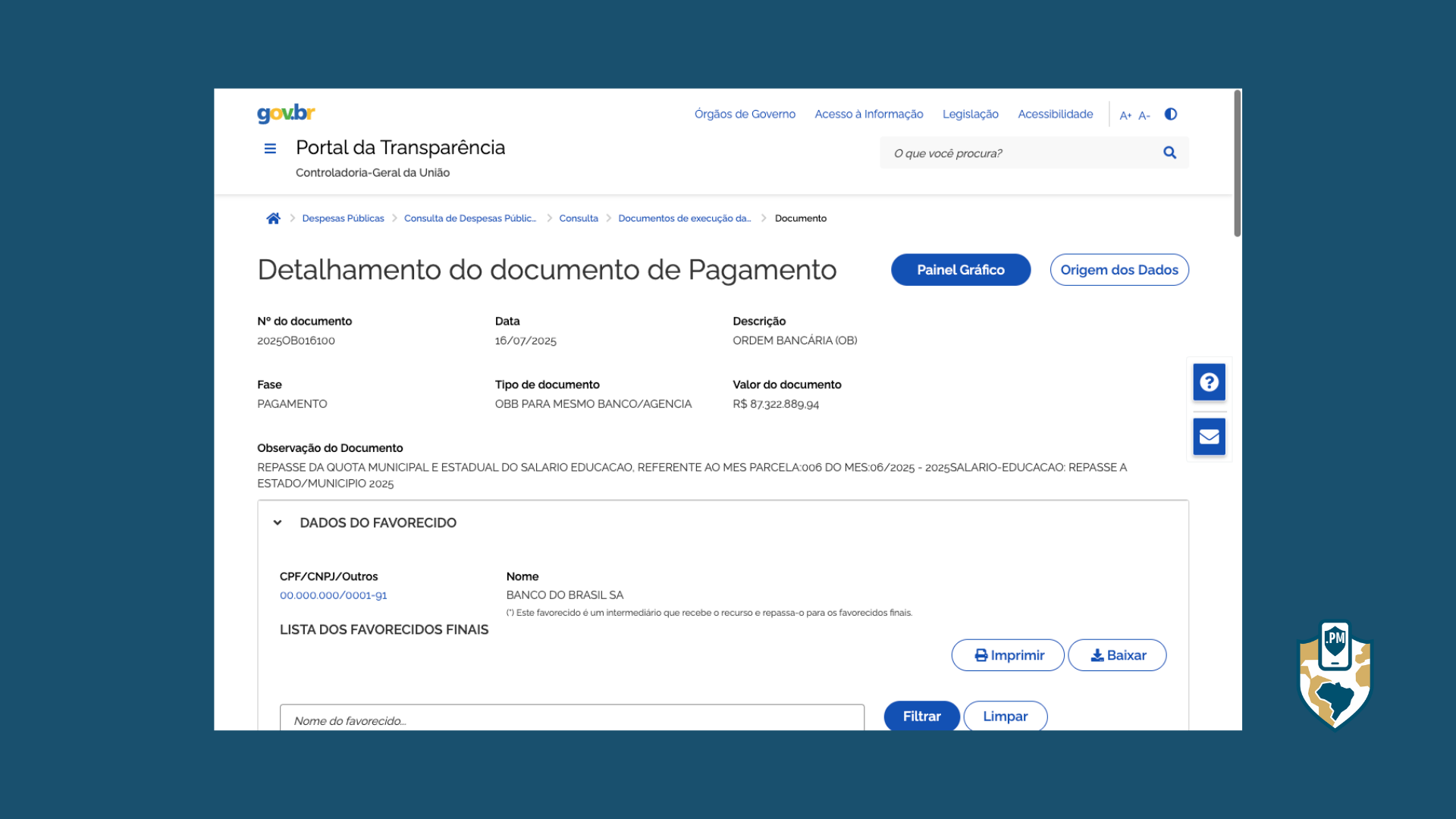Screen dimensions: 1456x819
Task: Increase font size with A+ icon
Action: click(1125, 115)
